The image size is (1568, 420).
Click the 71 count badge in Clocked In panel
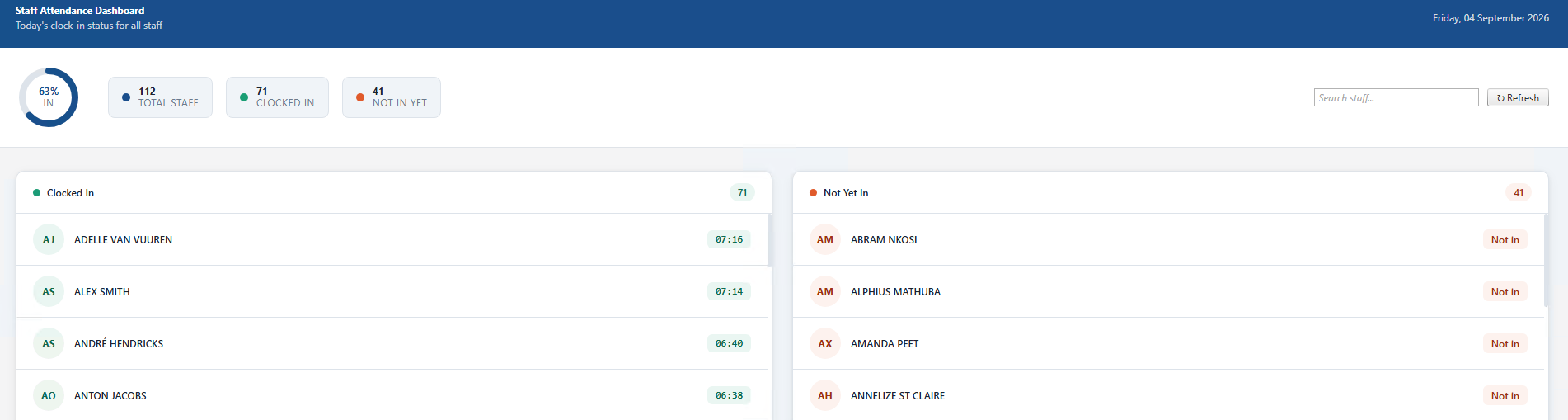pos(742,193)
